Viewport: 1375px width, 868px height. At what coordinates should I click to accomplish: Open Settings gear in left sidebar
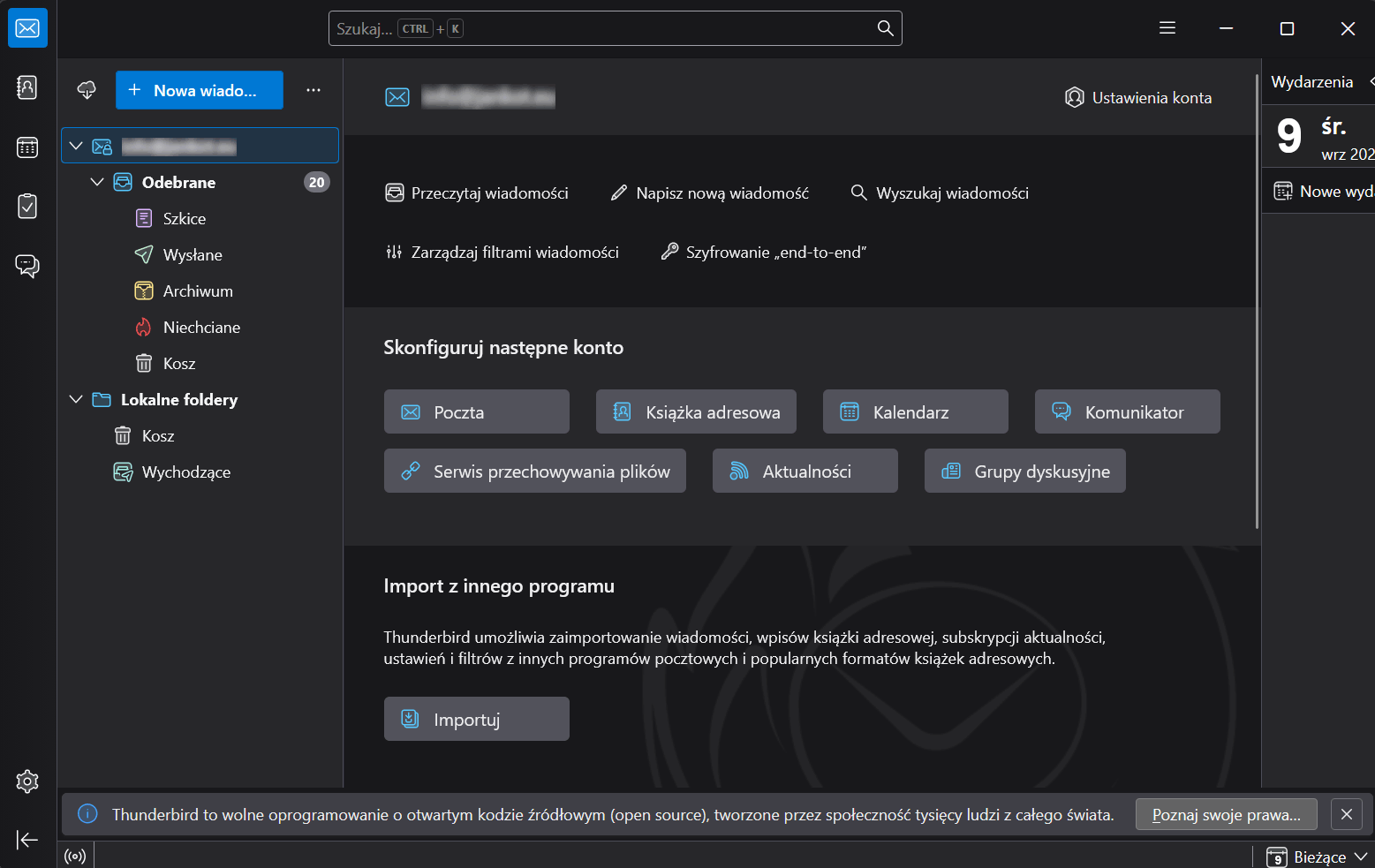[27, 781]
